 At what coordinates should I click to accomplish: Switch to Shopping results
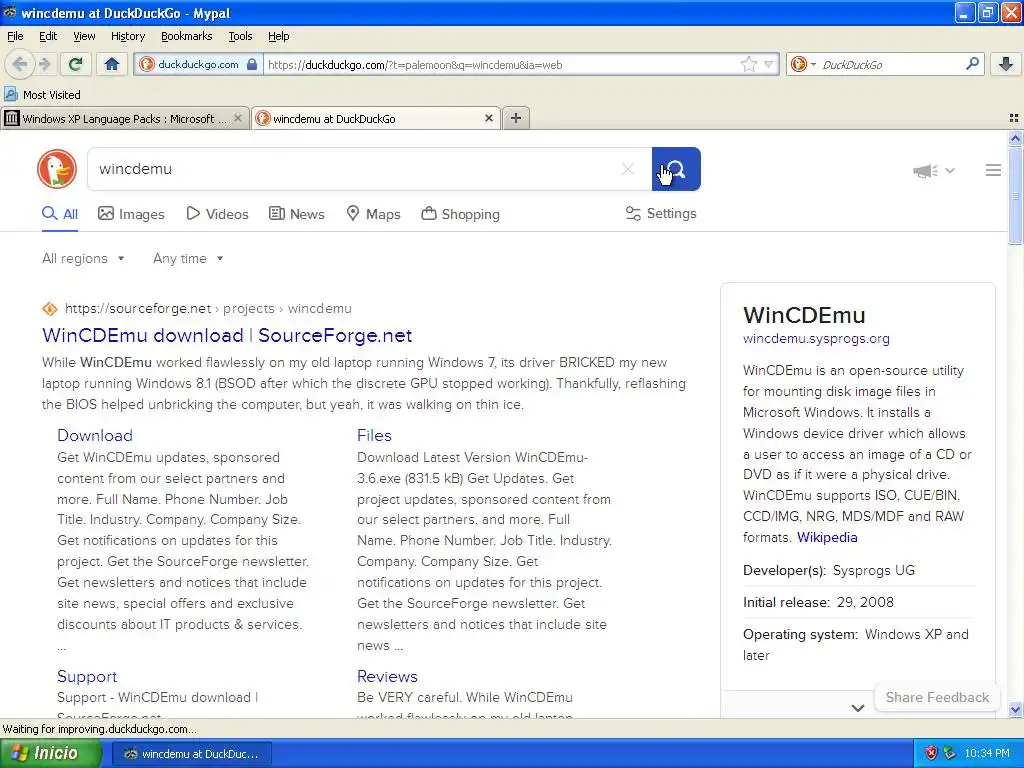460,214
